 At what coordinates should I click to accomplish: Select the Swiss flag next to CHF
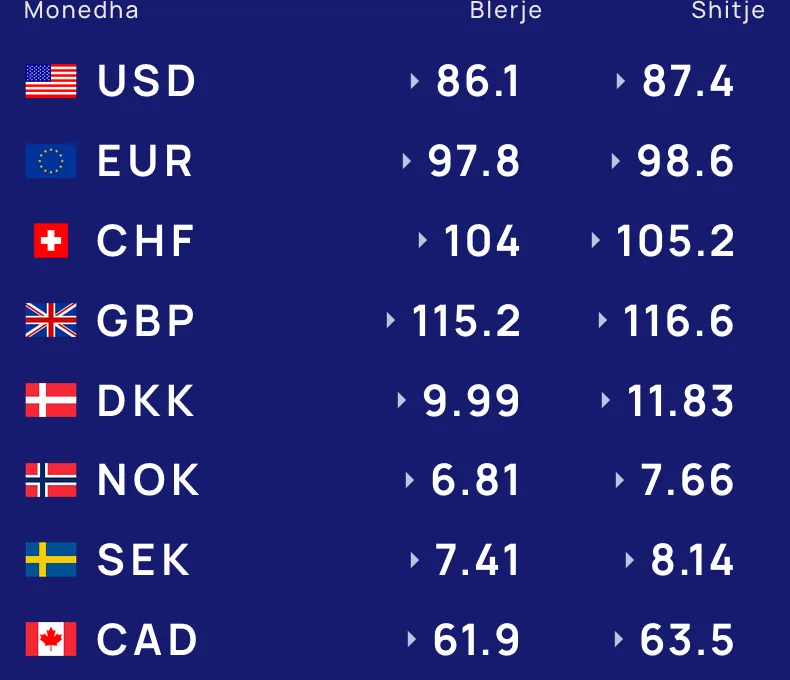51,241
